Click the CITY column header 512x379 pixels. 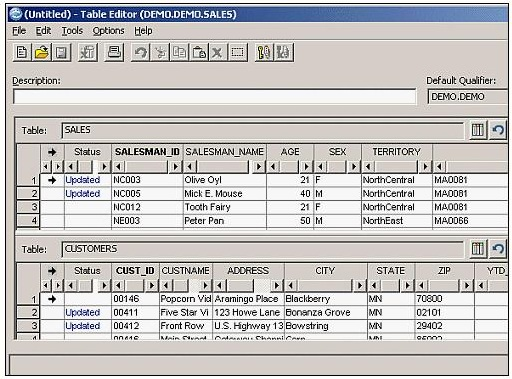[x=325, y=271]
